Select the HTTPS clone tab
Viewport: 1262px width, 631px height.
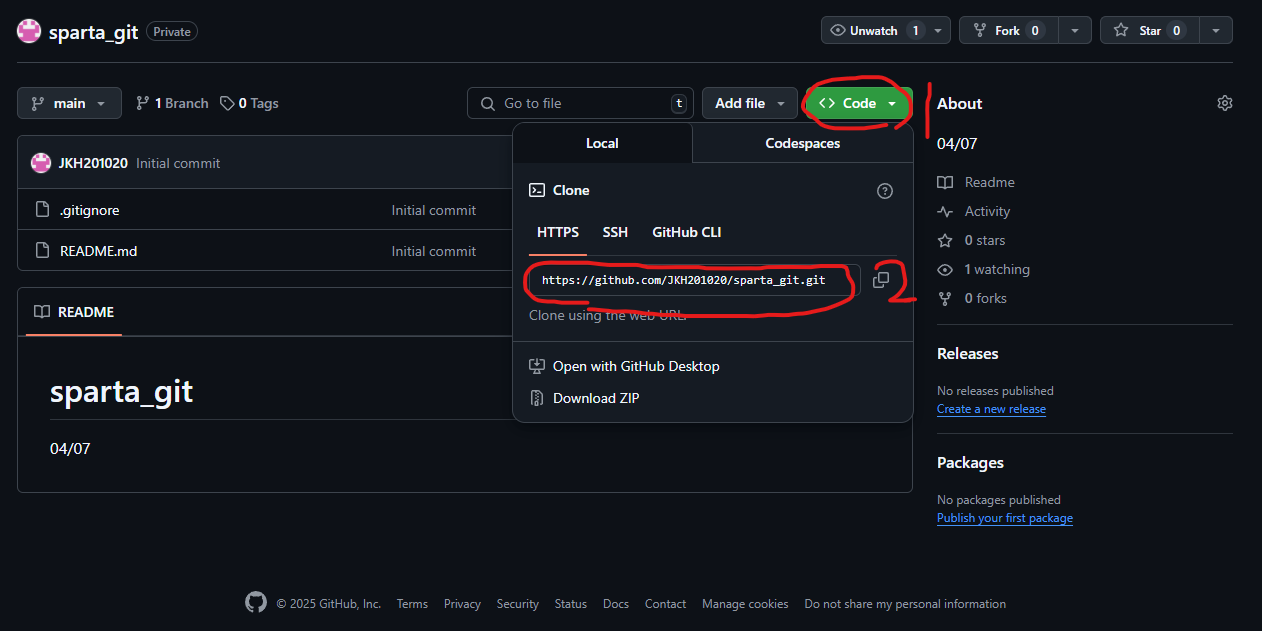pos(558,232)
